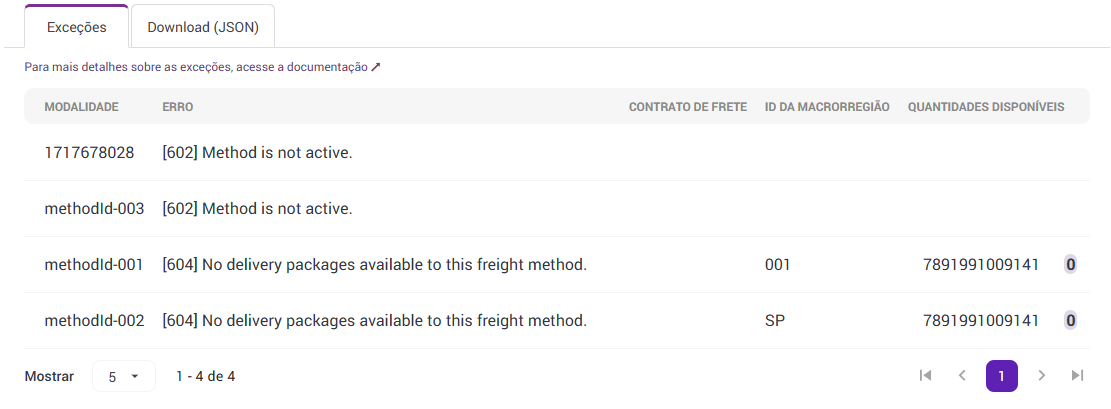This screenshot has height=409, width=1111.
Task: Click macroregion SP in methodId-002 row
Action: 774,321
